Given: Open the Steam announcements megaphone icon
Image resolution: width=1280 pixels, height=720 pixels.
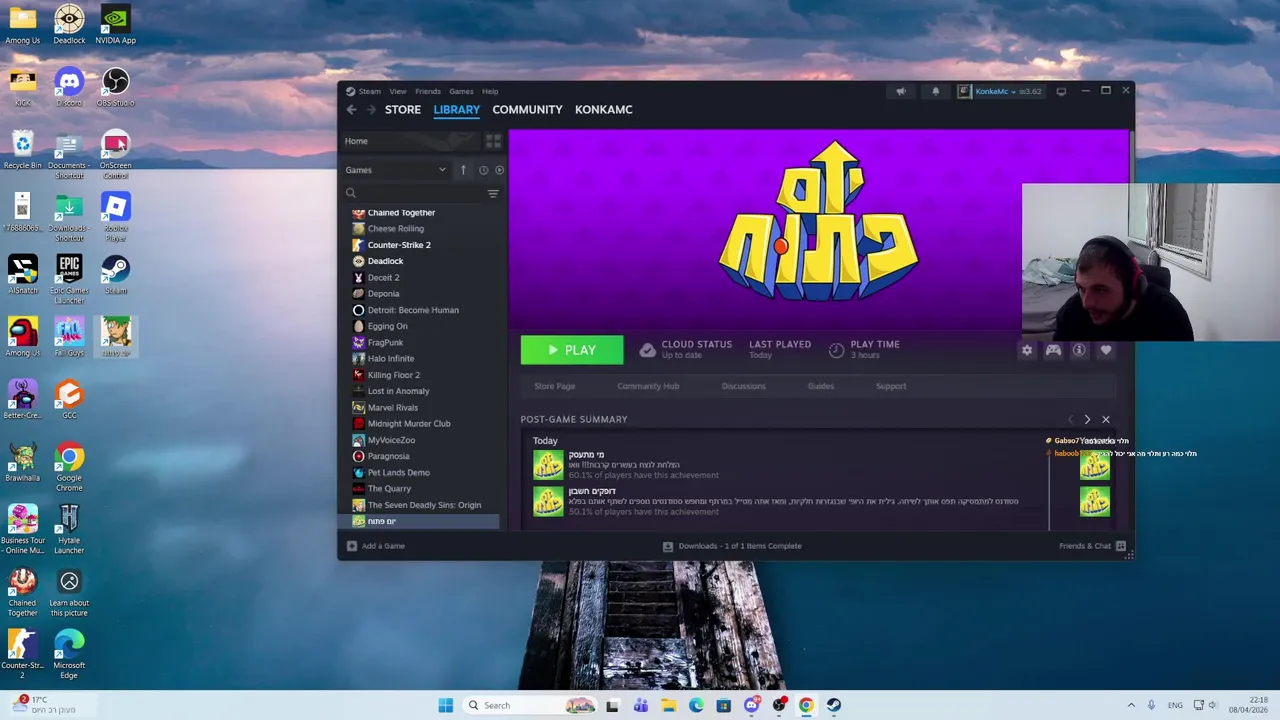Looking at the screenshot, I should click(x=901, y=91).
